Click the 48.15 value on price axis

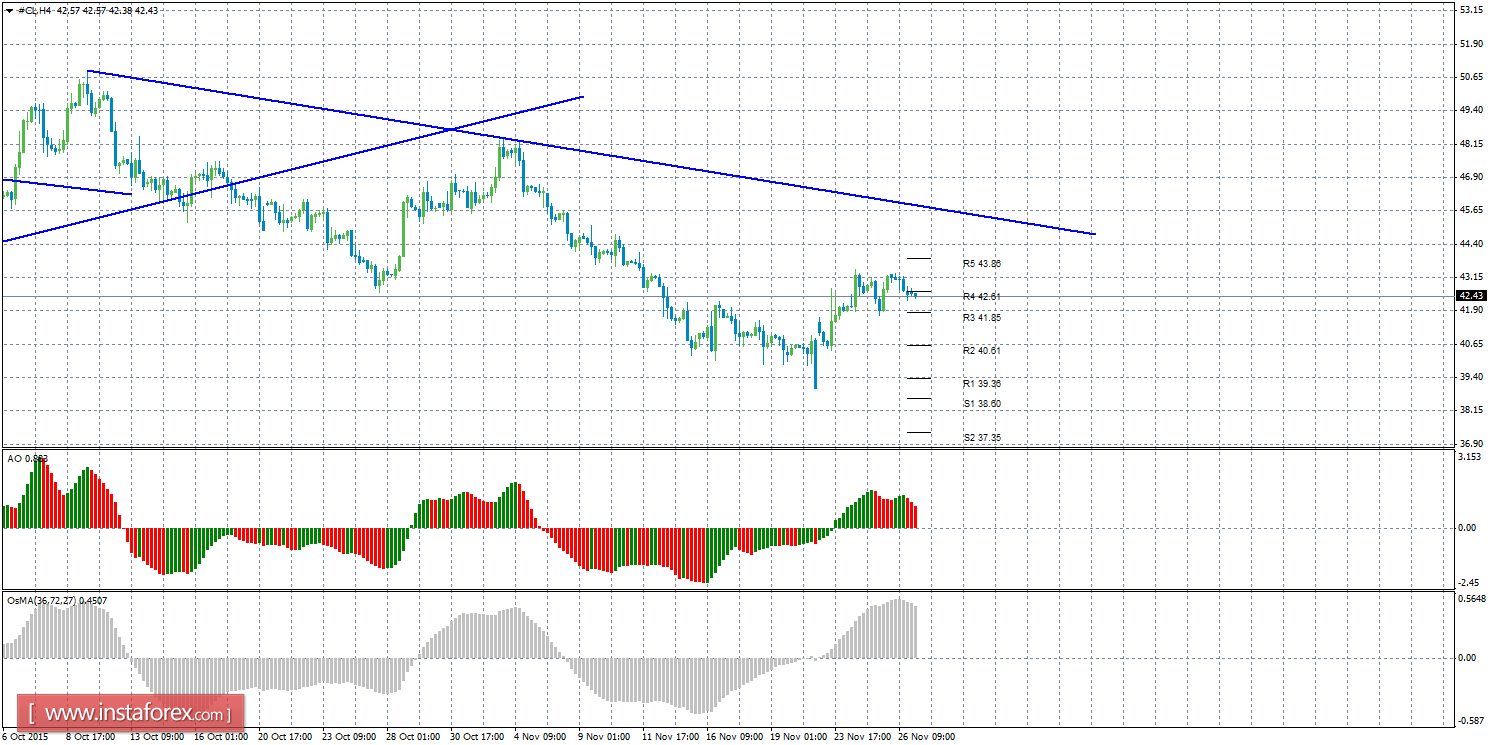[1471, 144]
